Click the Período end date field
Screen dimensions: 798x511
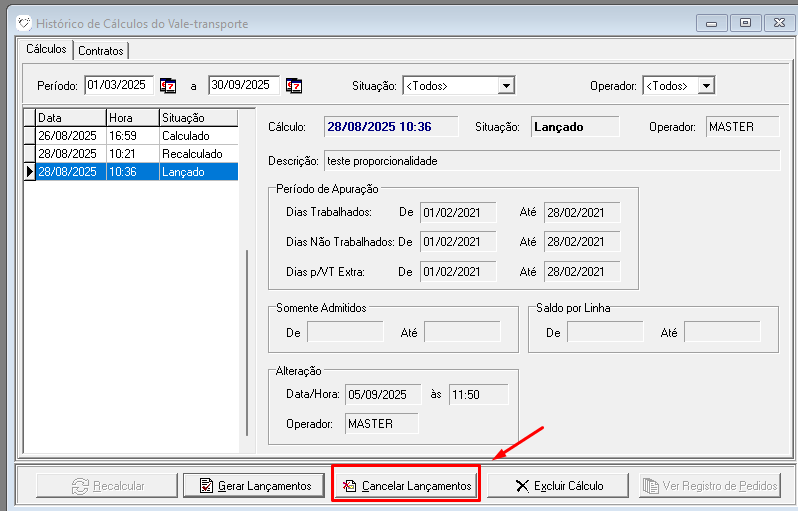pyautogui.click(x=244, y=86)
